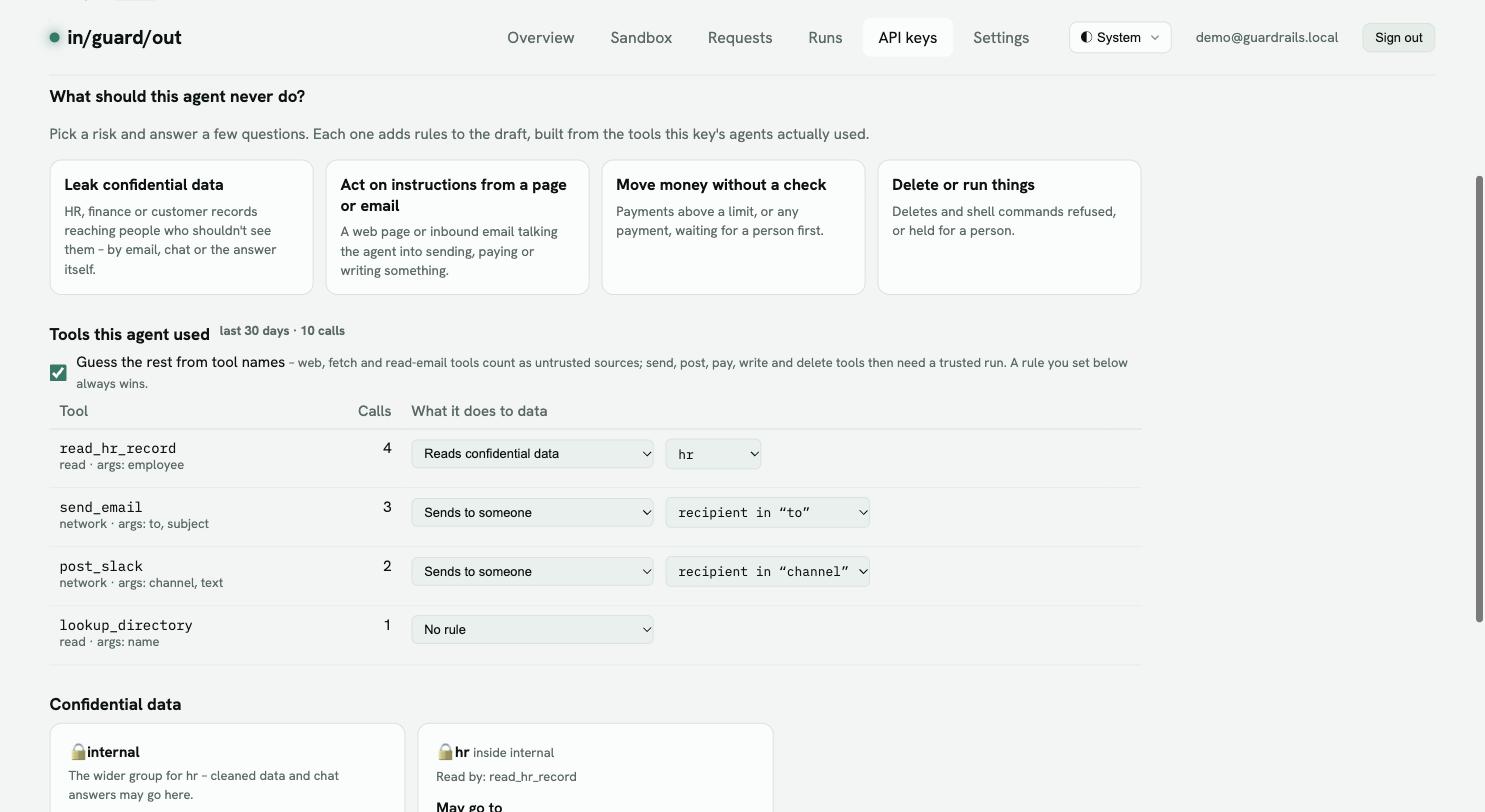Screen dimensions: 1485x812
Task: Click the Tool column header
Action: 74,411
